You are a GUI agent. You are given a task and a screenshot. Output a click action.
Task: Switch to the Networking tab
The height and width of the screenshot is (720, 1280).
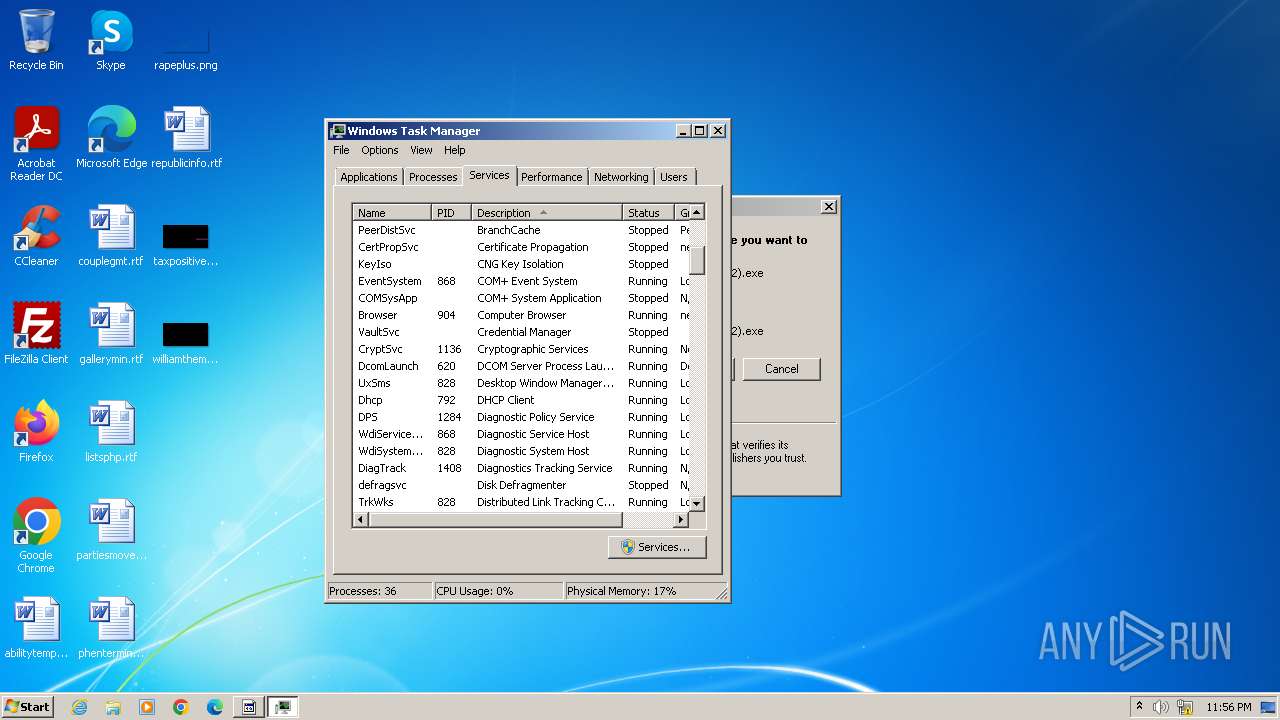[x=621, y=177]
